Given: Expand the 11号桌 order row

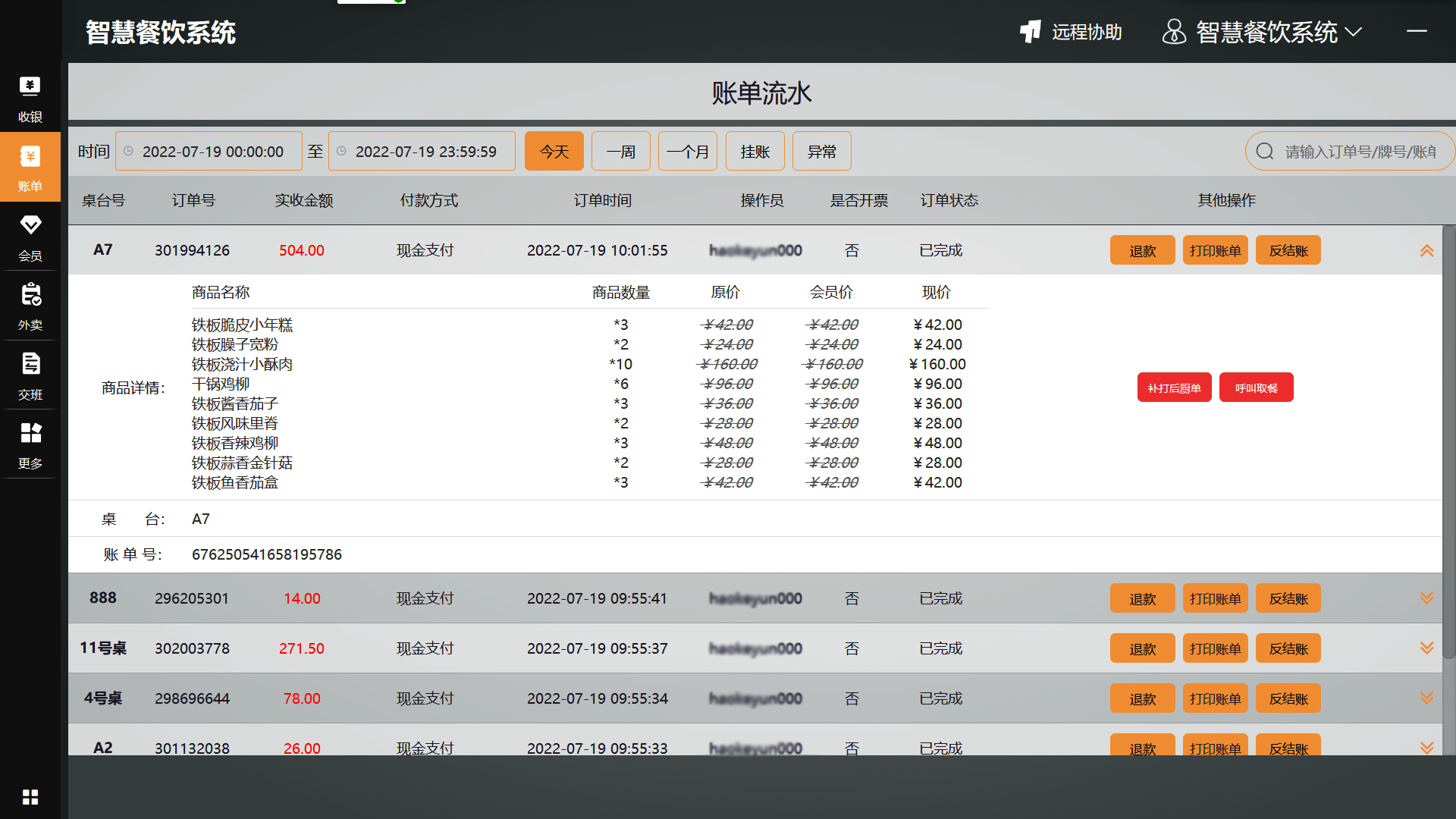Looking at the screenshot, I should click(1426, 648).
